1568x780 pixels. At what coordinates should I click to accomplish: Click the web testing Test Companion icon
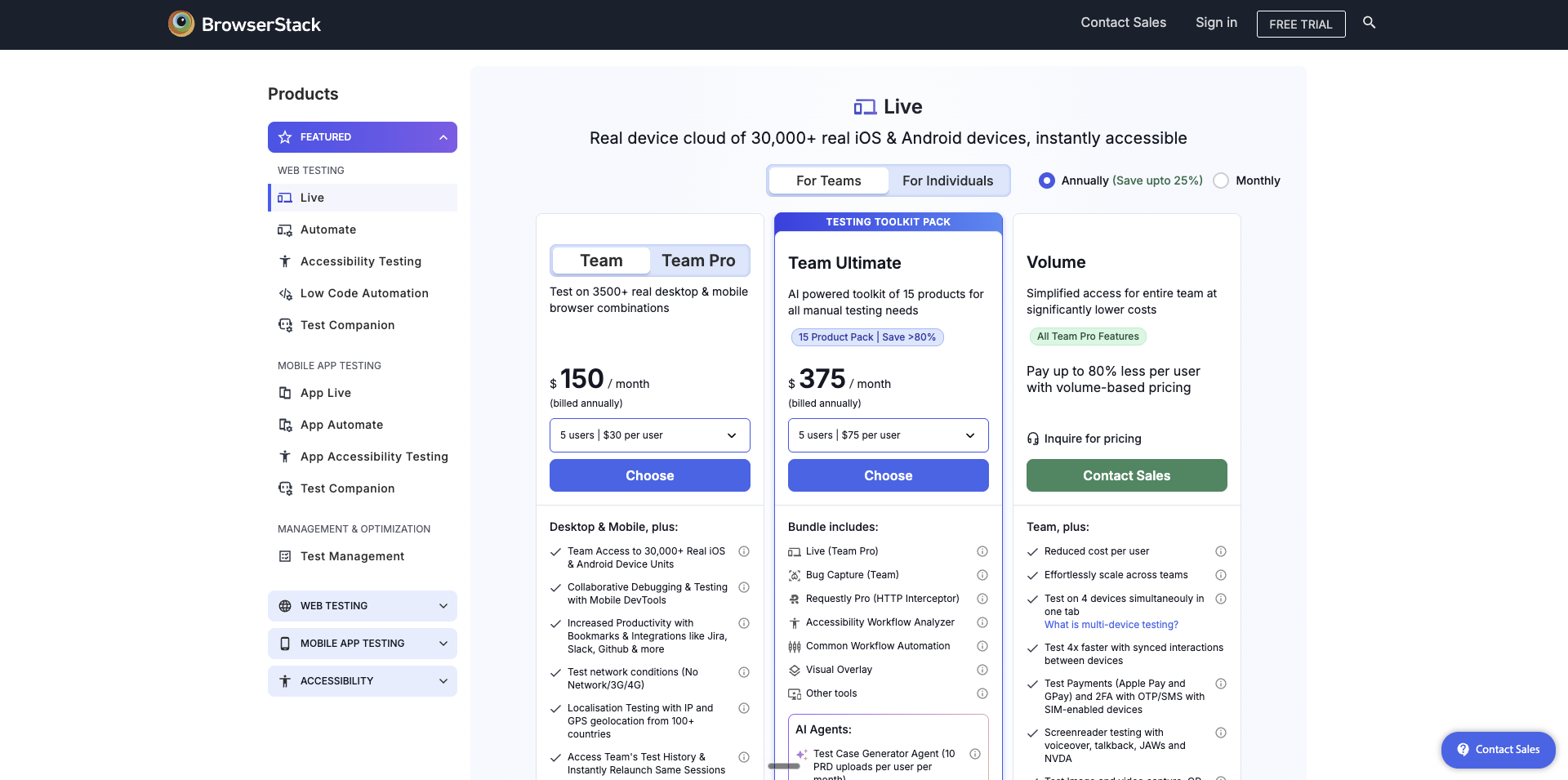[x=285, y=325]
